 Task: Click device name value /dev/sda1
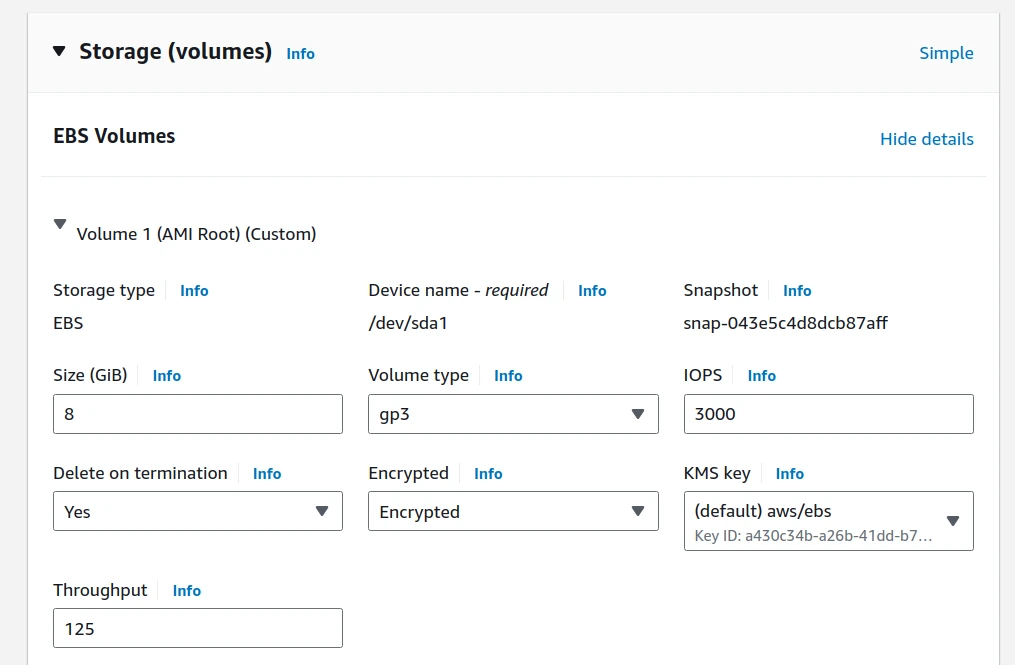click(x=408, y=323)
